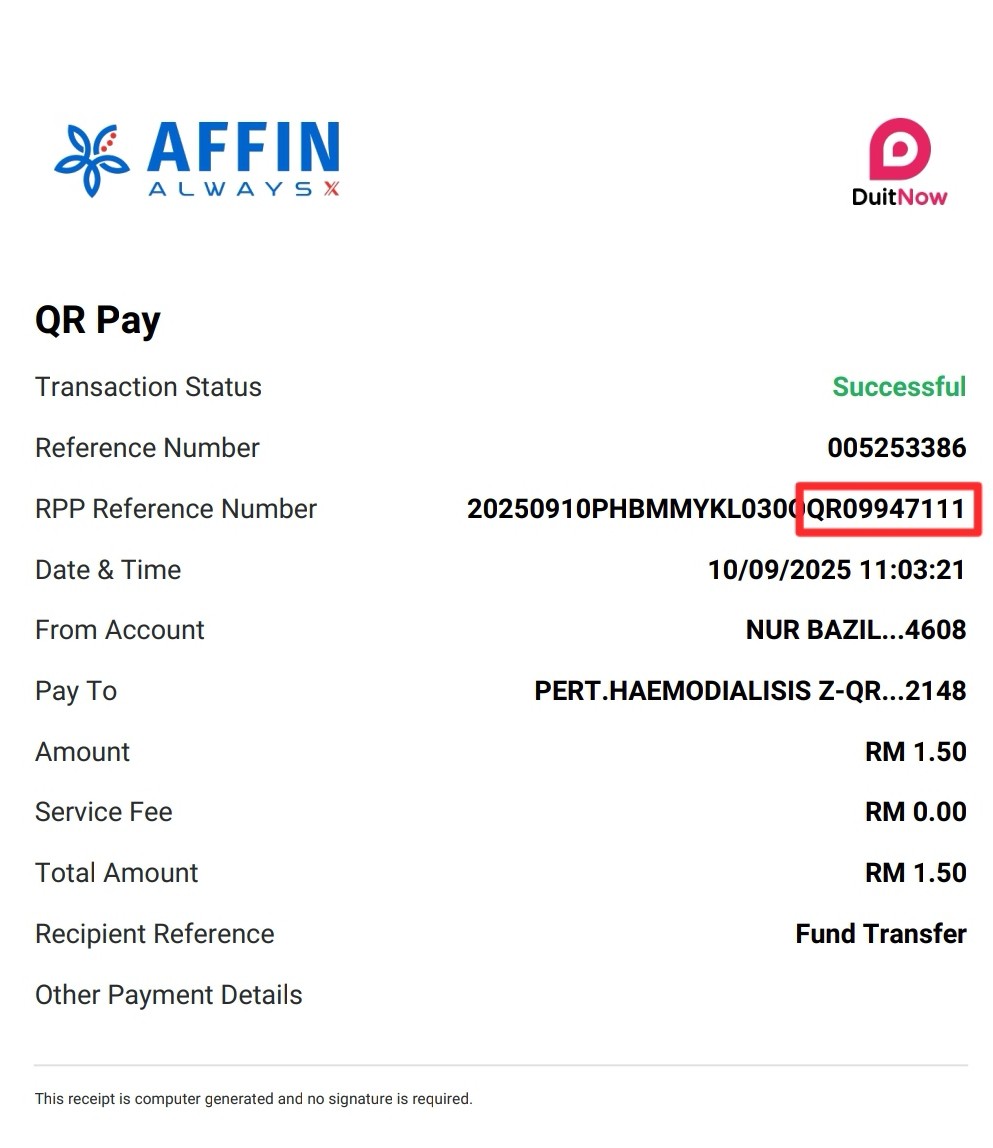The width and height of the screenshot is (993, 1148).
Task: Click the Recipient Reference label
Action: 155,934
